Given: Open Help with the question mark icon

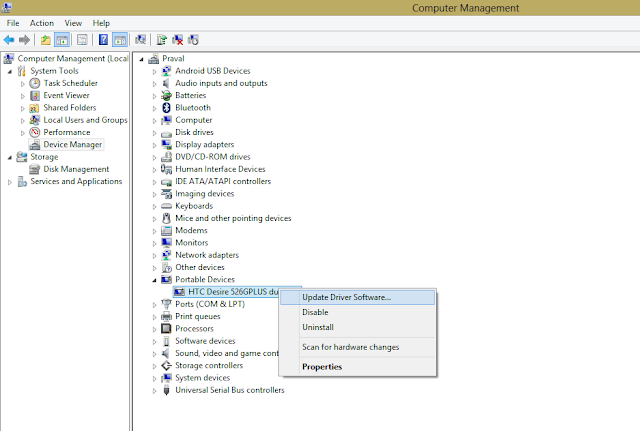Looking at the screenshot, I should click(x=103, y=40).
